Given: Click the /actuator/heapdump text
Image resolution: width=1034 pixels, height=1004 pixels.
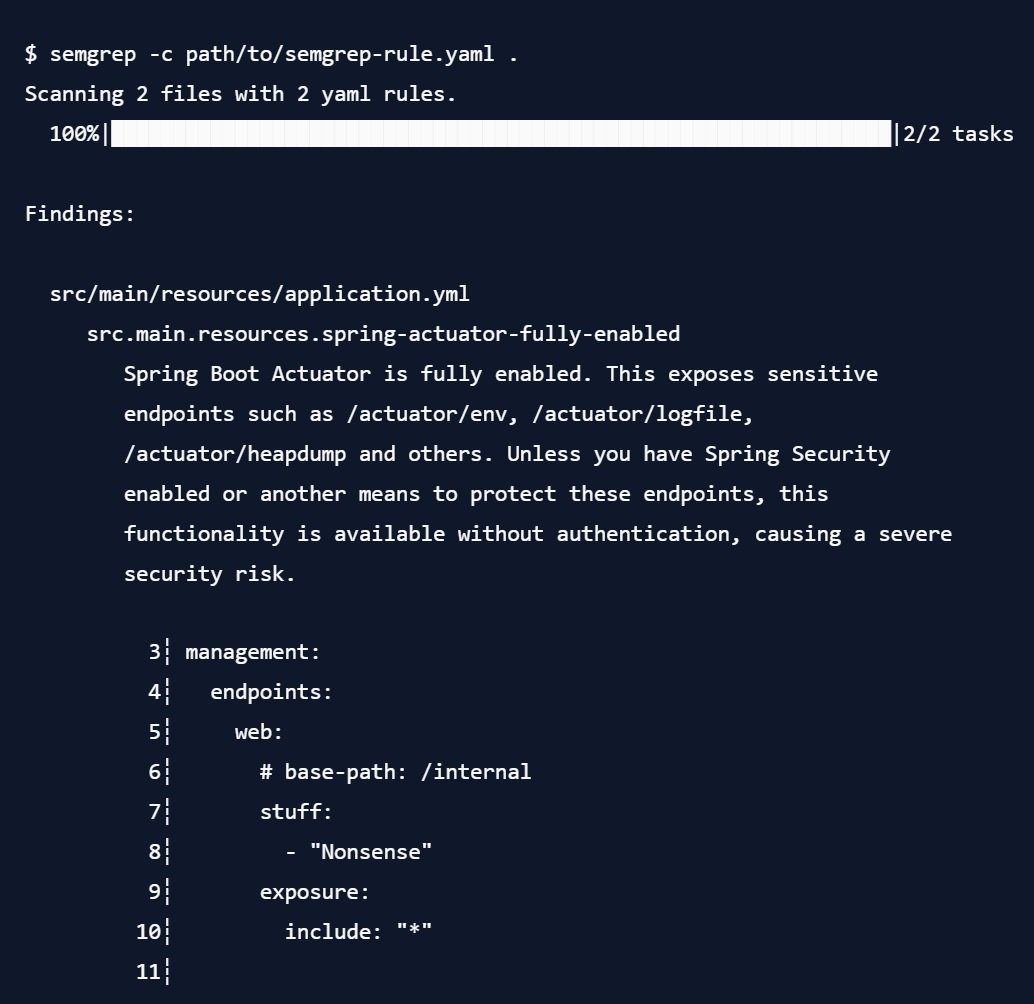Looking at the screenshot, I should tap(235, 454).
